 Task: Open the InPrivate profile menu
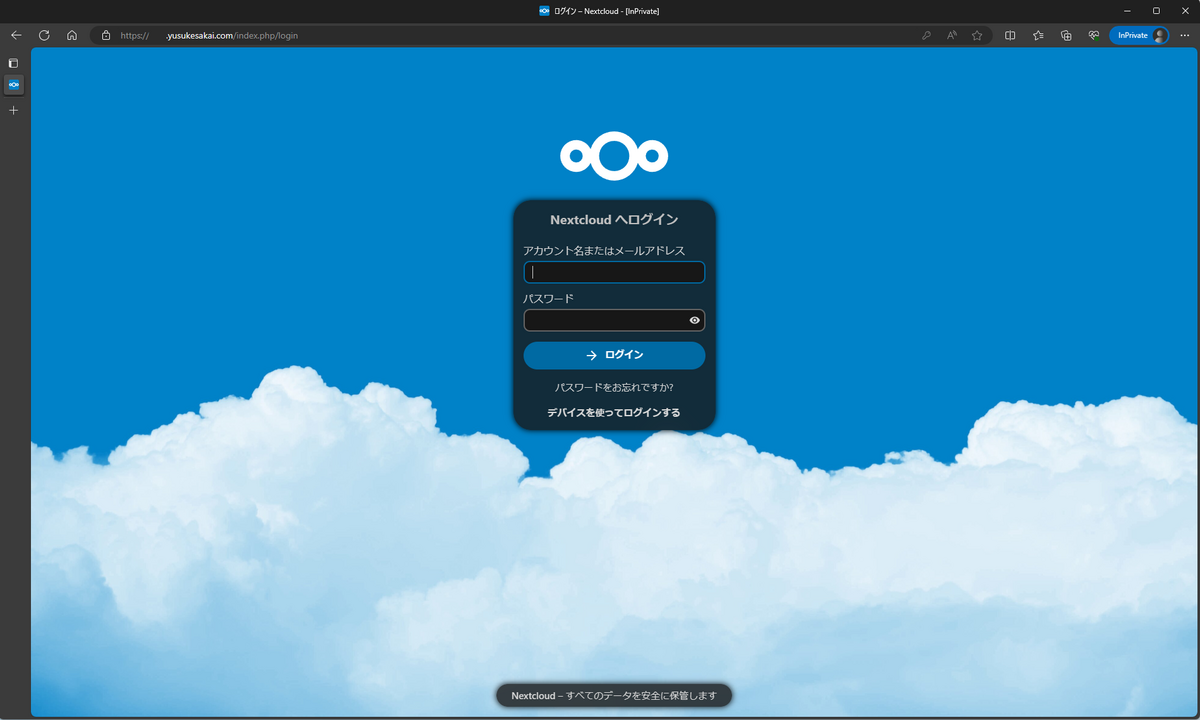point(1139,35)
